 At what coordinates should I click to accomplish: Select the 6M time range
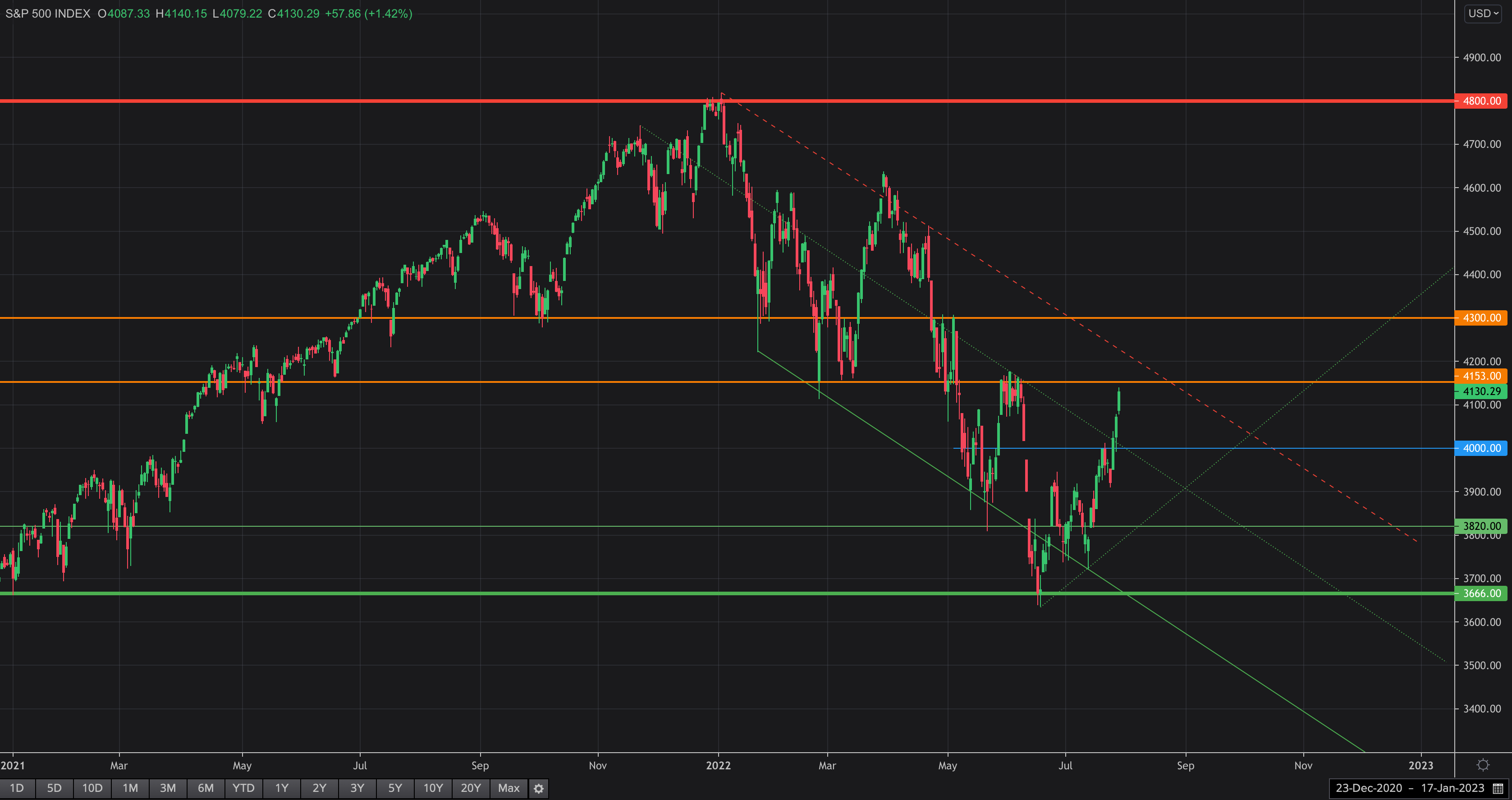tap(206, 788)
